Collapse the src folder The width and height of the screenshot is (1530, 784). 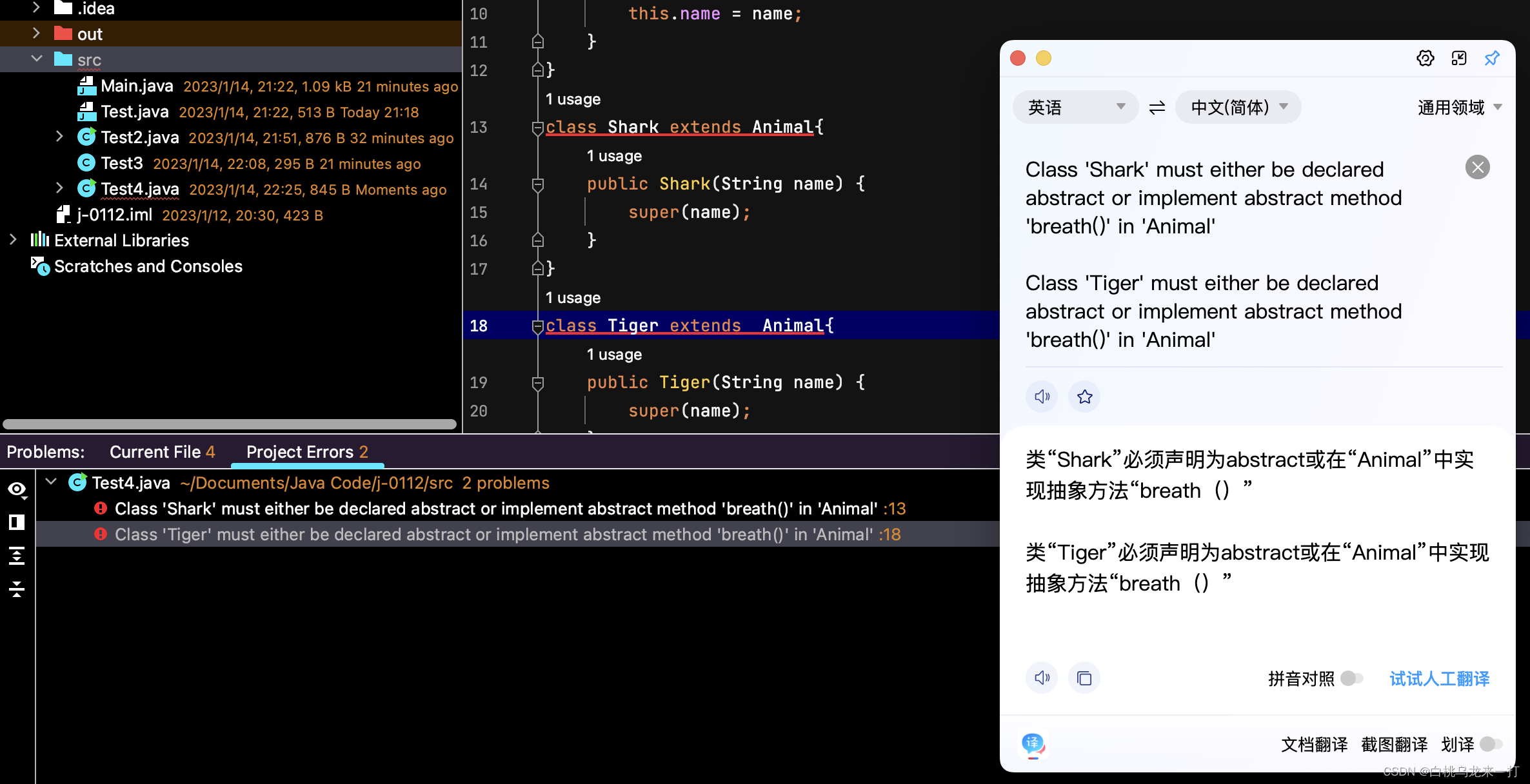pos(36,59)
